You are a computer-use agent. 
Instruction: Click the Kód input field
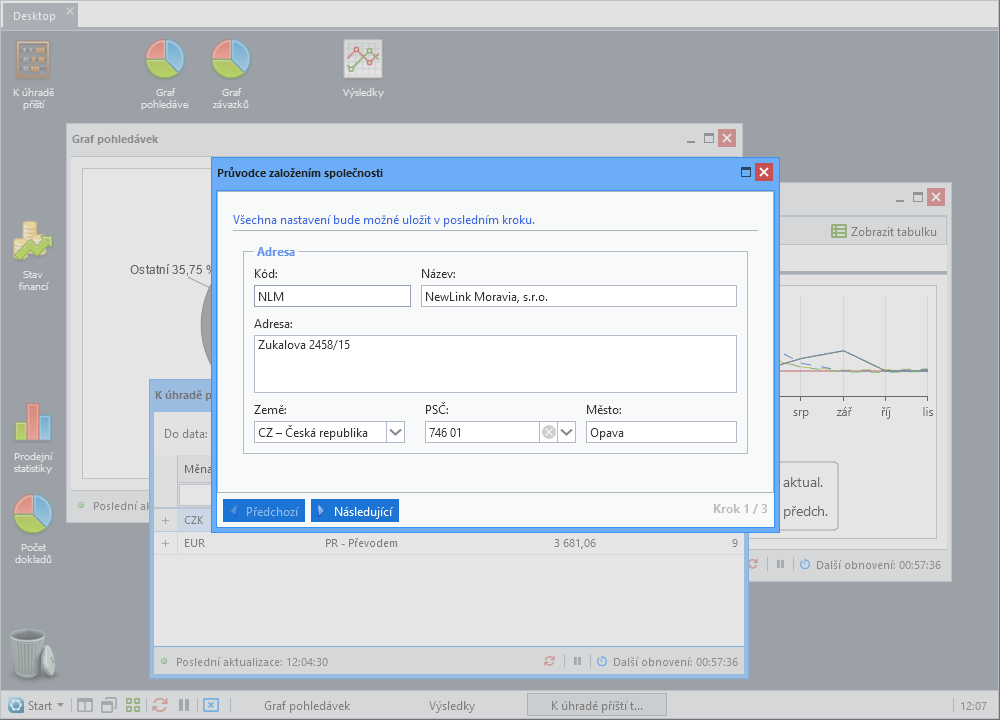tap(332, 296)
